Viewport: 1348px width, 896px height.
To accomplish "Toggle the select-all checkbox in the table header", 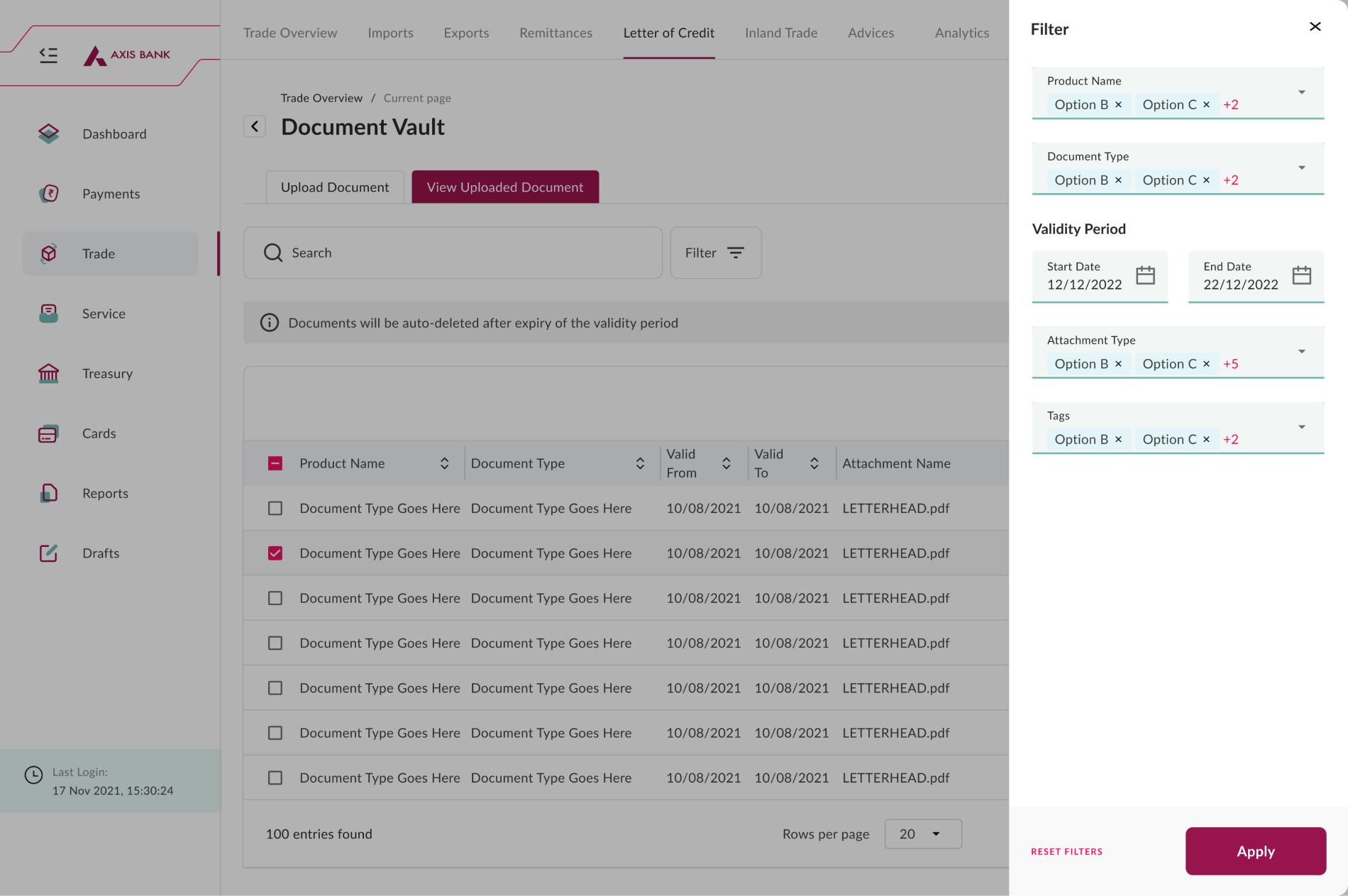I will [275, 463].
